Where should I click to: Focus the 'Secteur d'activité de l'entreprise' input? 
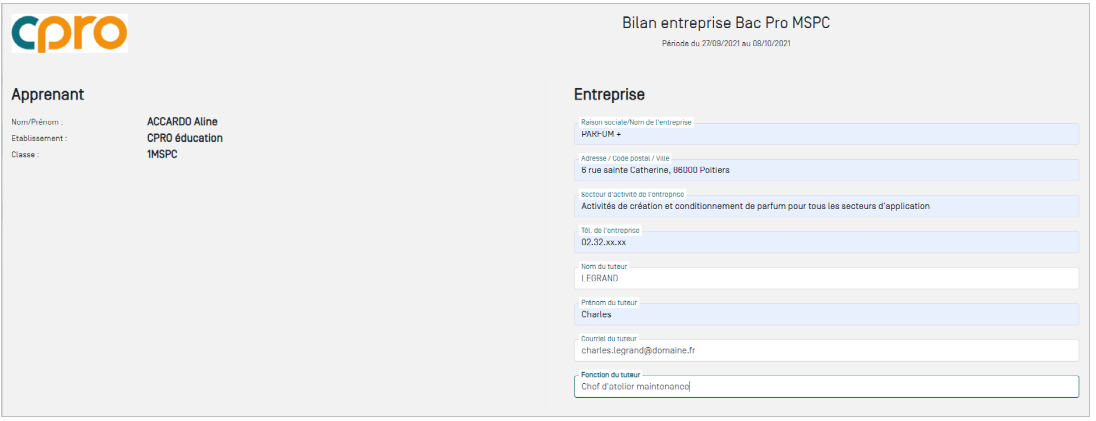(826, 207)
